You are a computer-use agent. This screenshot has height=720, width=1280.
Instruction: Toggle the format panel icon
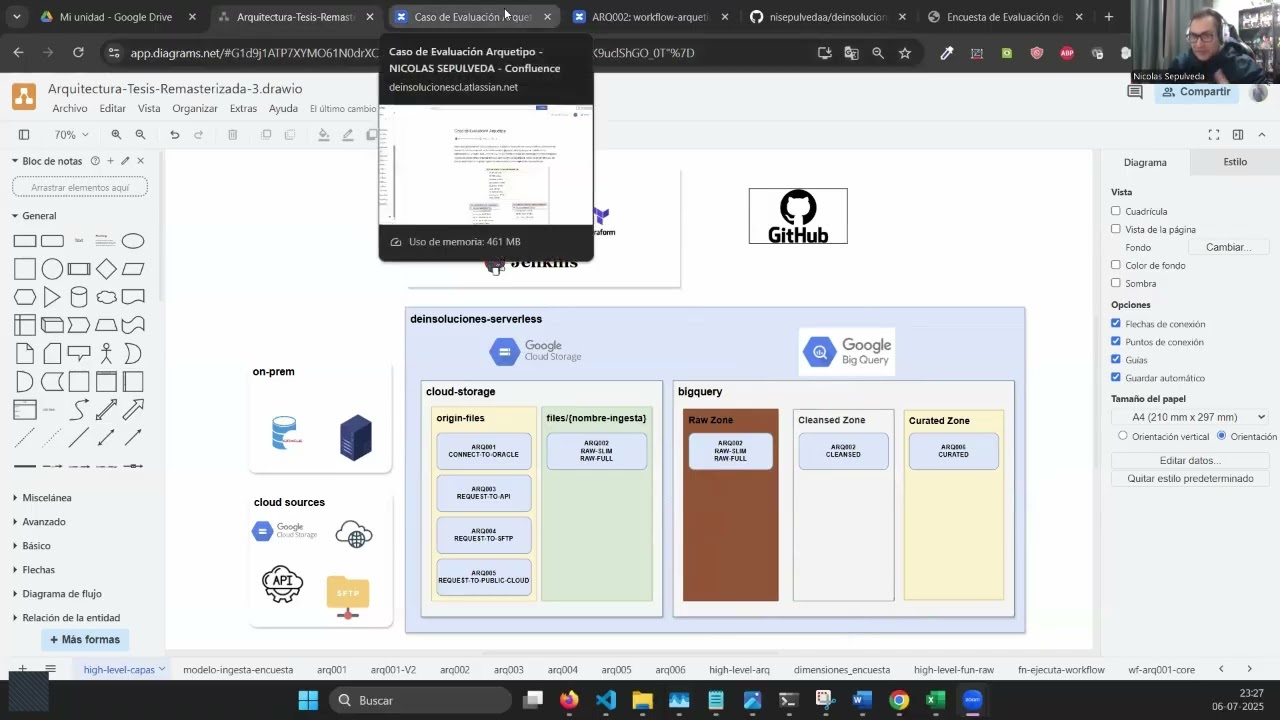[x=1238, y=135]
